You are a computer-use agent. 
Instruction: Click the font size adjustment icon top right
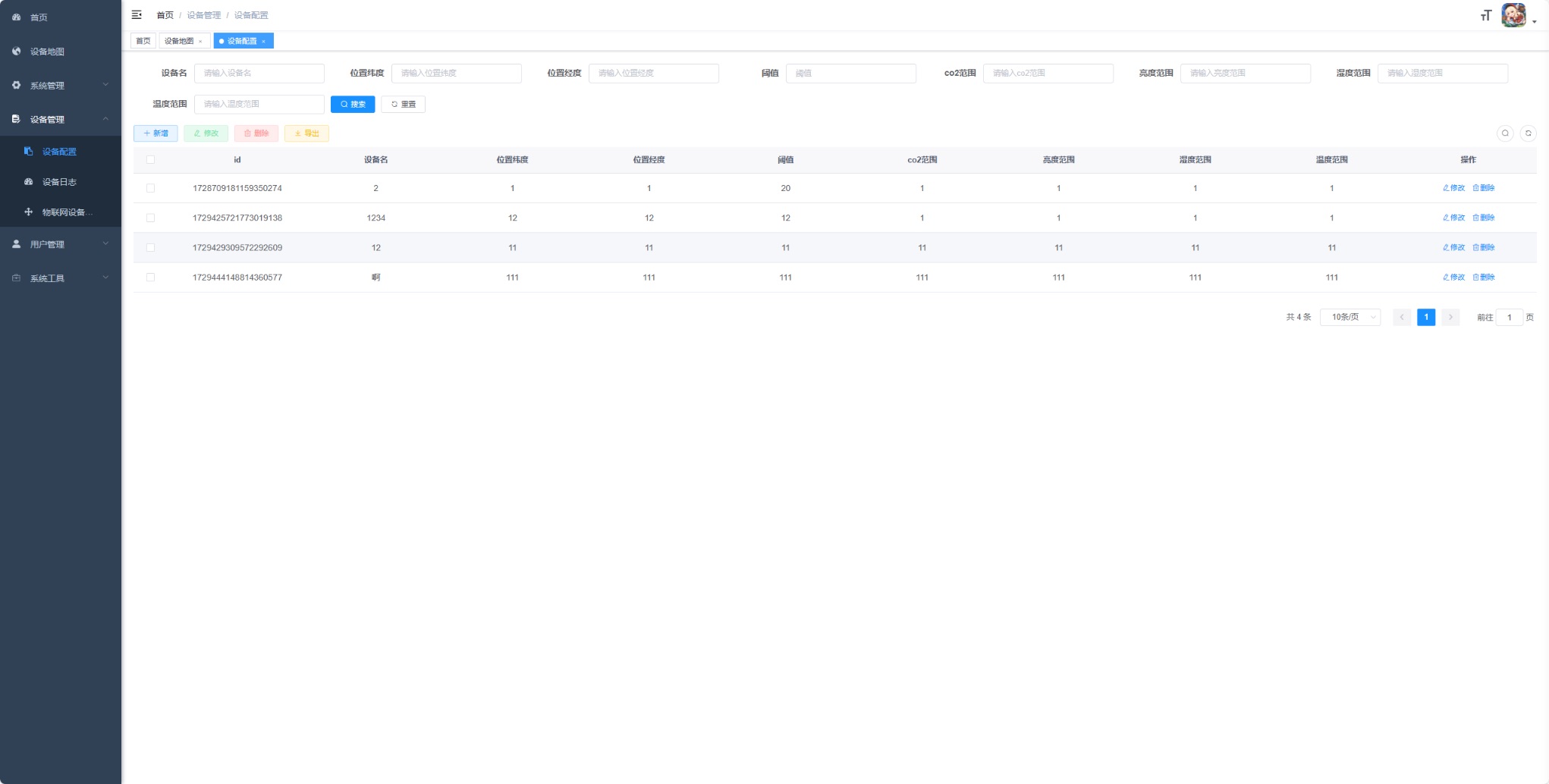(x=1485, y=14)
